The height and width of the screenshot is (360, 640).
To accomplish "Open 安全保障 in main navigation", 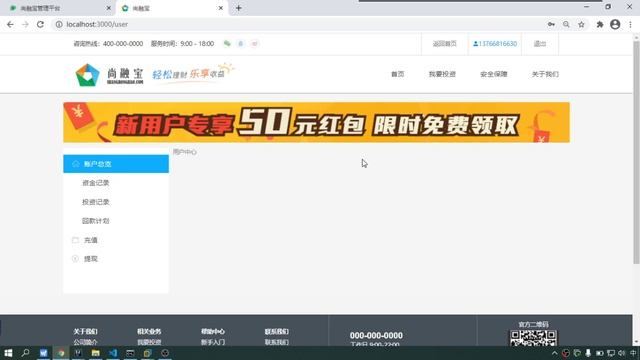I will coord(493,74).
